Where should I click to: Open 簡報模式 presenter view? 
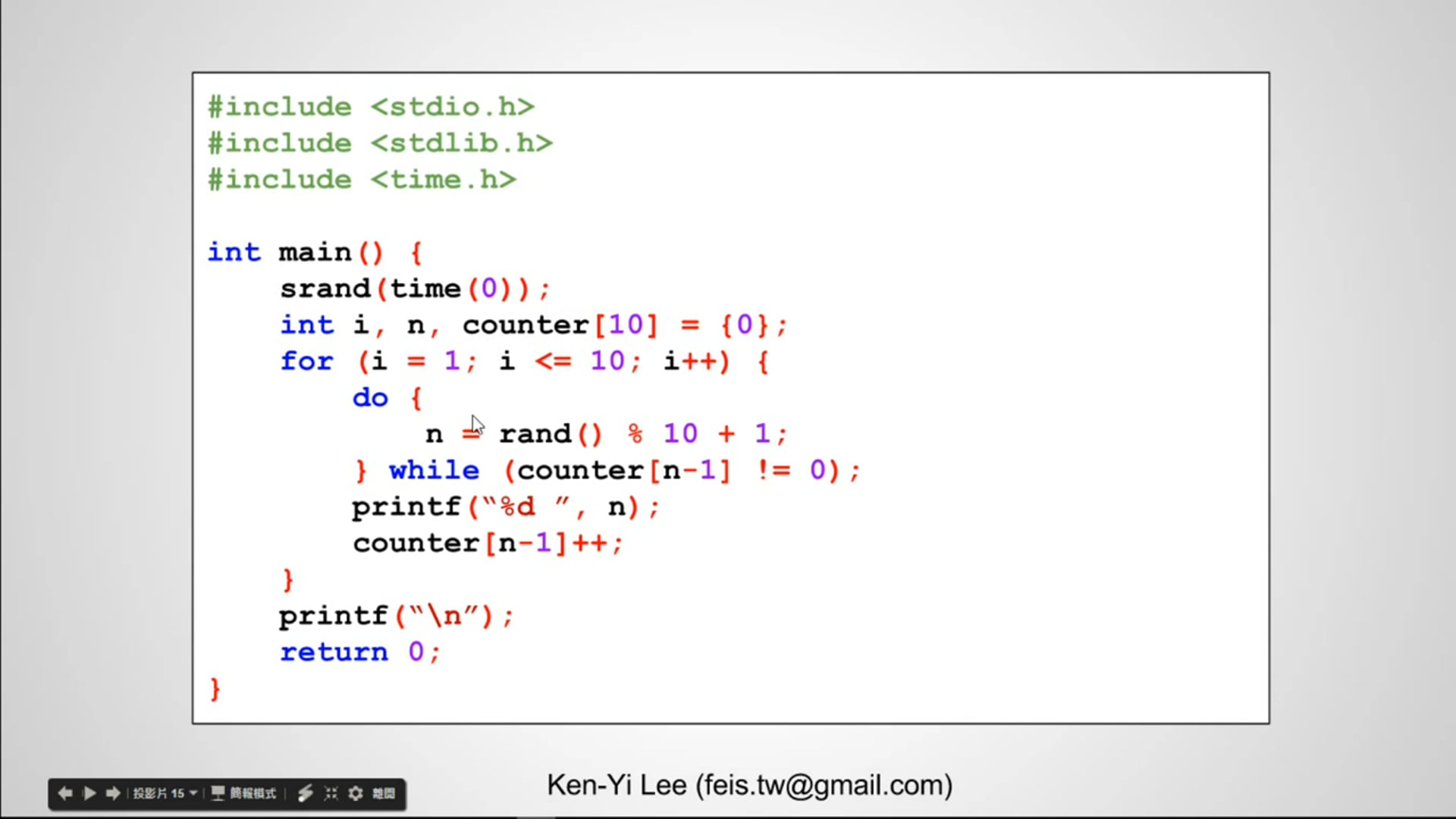[244, 793]
